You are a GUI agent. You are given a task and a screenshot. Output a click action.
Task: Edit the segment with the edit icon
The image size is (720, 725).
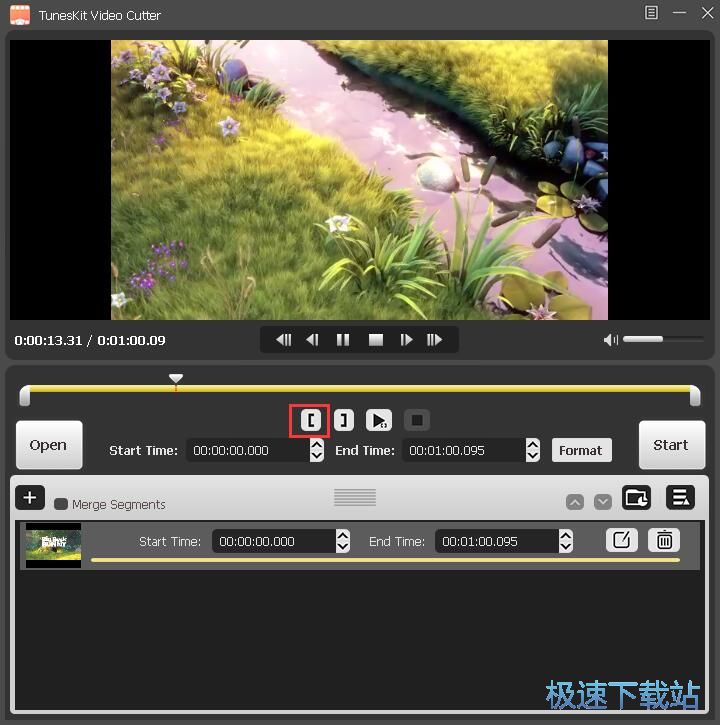point(622,540)
